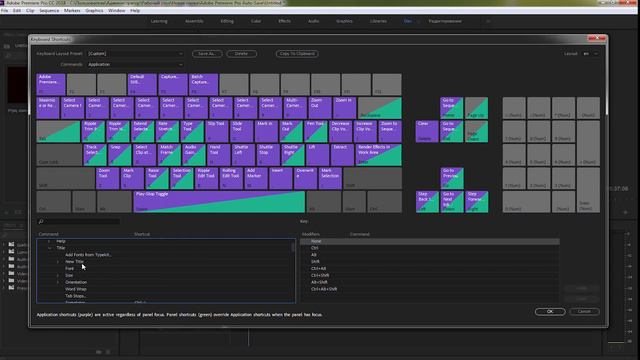The height and width of the screenshot is (360, 640).
Task: Open the File menu
Action: (4, 11)
